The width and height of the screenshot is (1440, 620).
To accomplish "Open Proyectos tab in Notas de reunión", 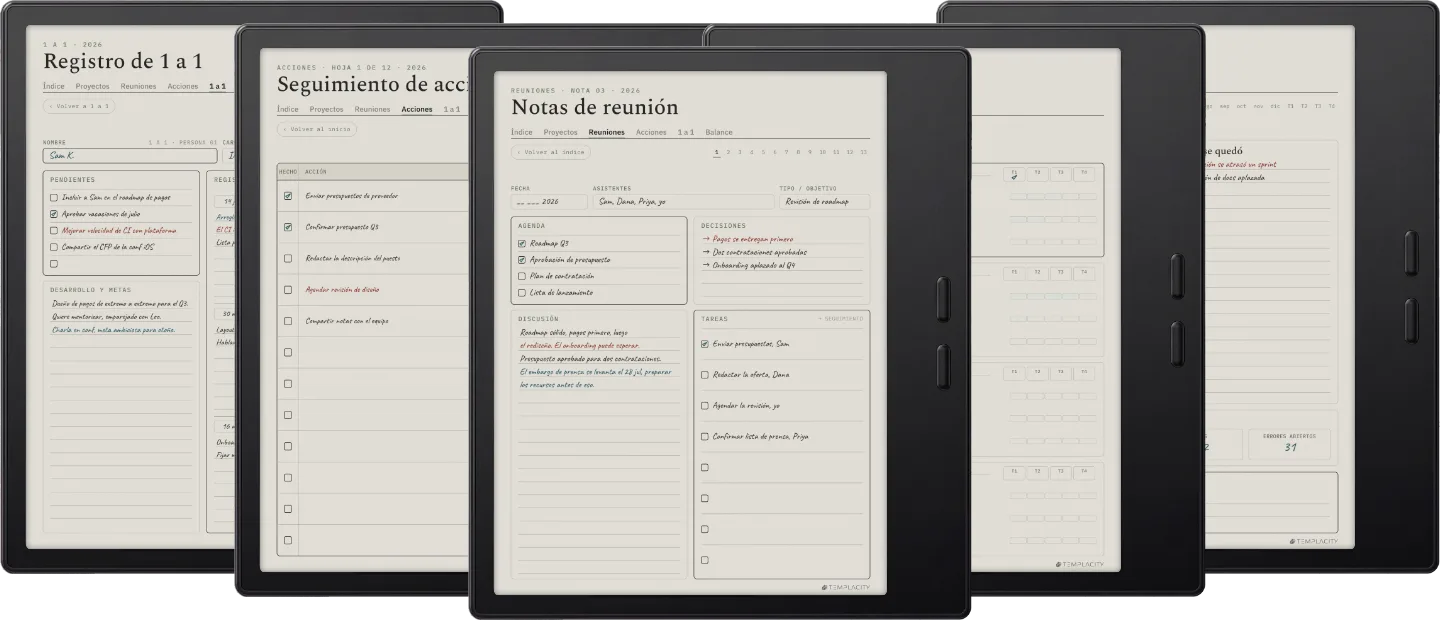I will click(x=560, y=132).
